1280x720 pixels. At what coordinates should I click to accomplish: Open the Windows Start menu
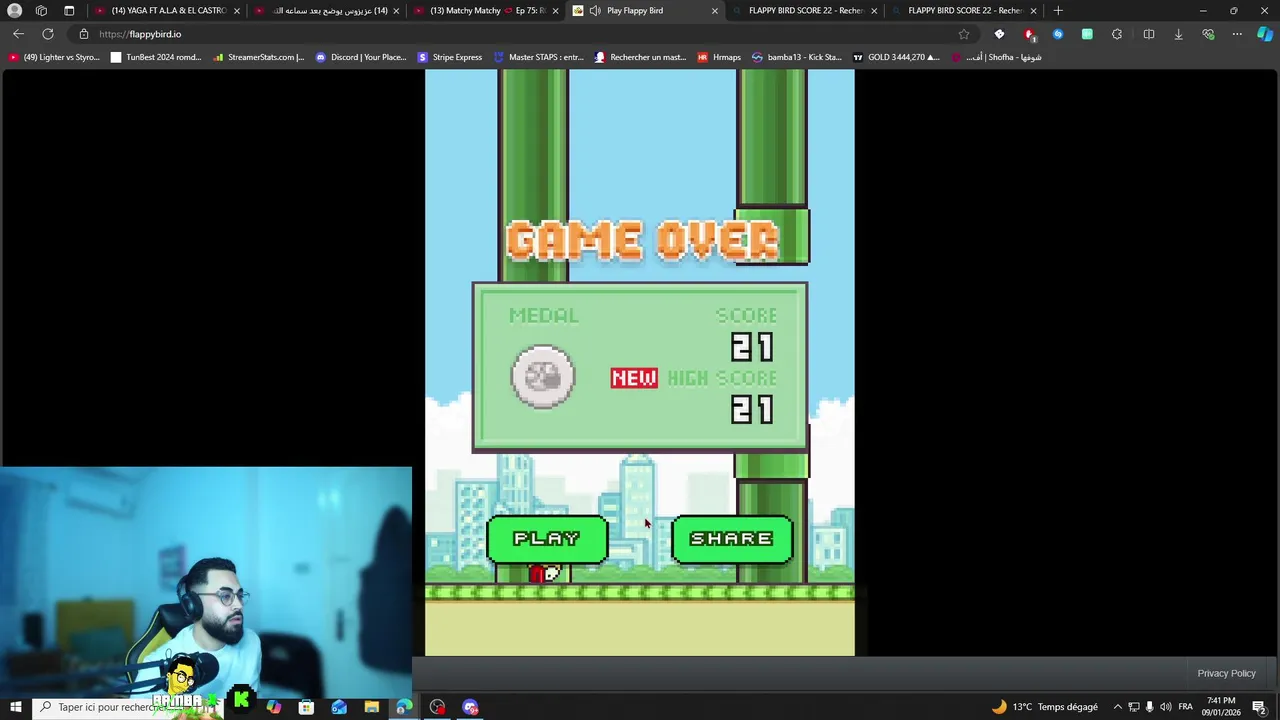(x=15, y=707)
